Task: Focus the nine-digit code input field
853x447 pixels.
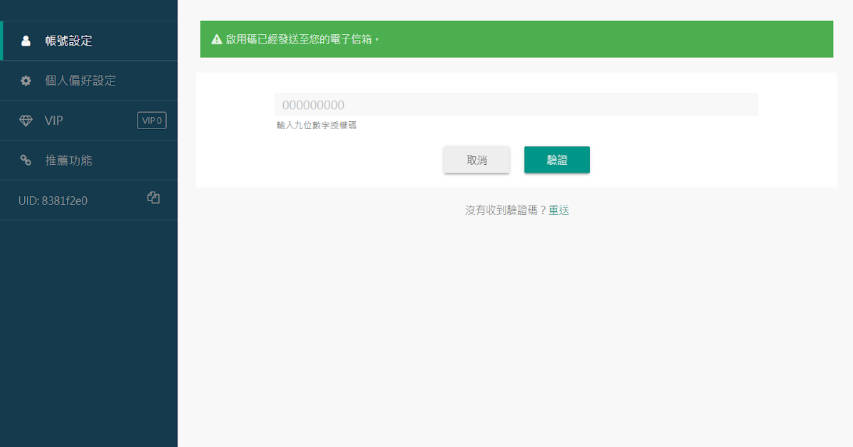Action: 516,104
